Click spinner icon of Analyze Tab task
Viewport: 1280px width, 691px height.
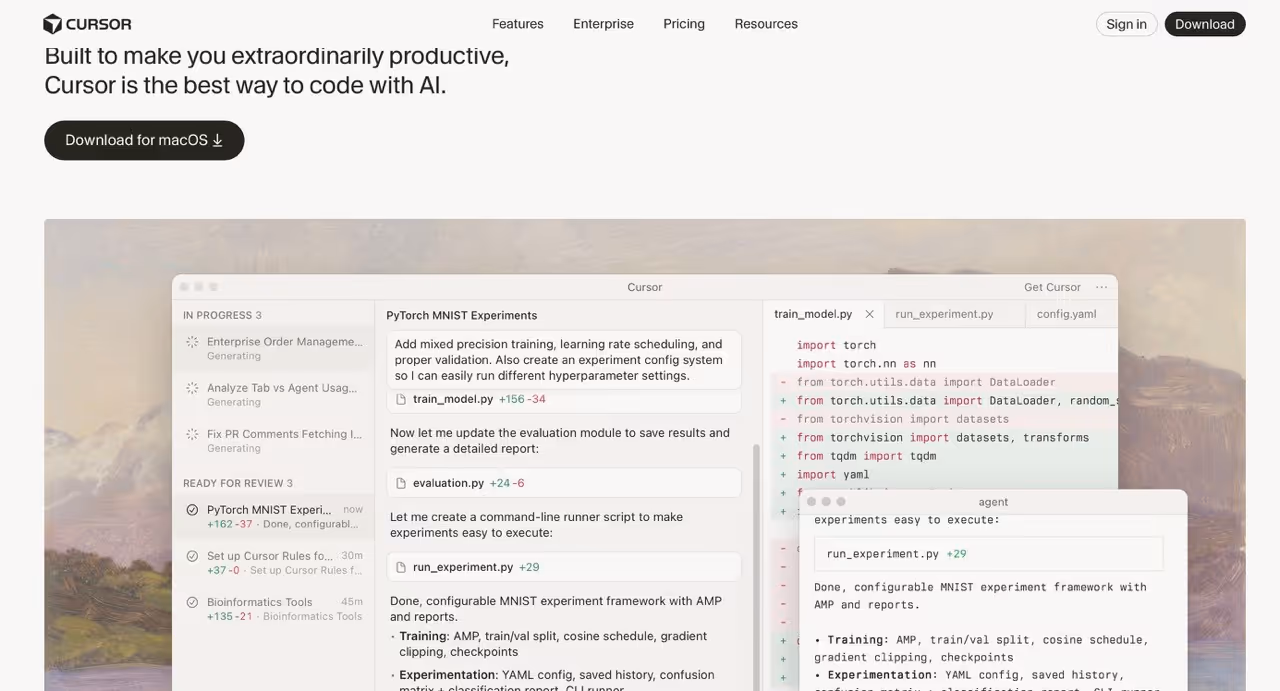[192, 388]
